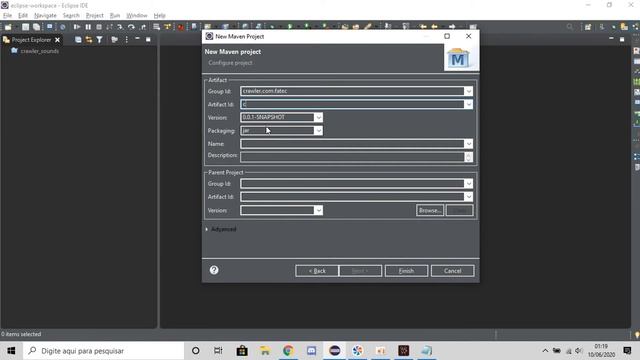The image size is (640, 360).
Task: Click the Back button
Action: (x=317, y=271)
